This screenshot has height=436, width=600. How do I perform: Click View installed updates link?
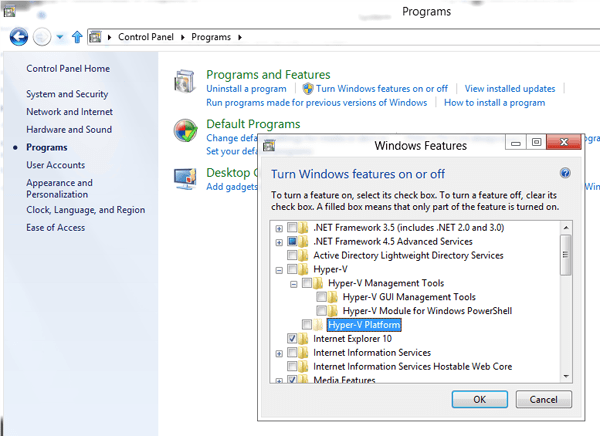[510, 89]
